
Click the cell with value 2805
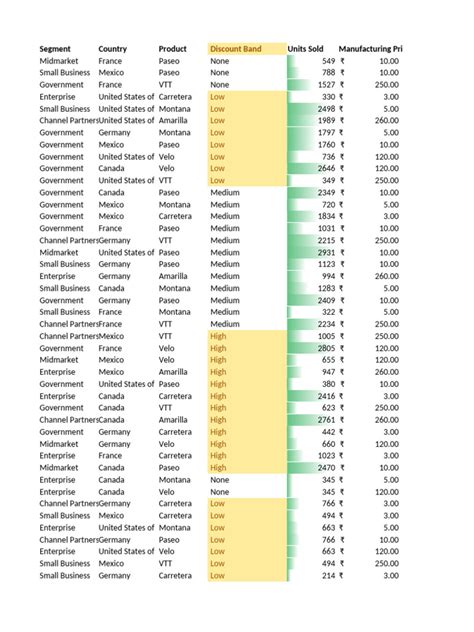(312, 348)
